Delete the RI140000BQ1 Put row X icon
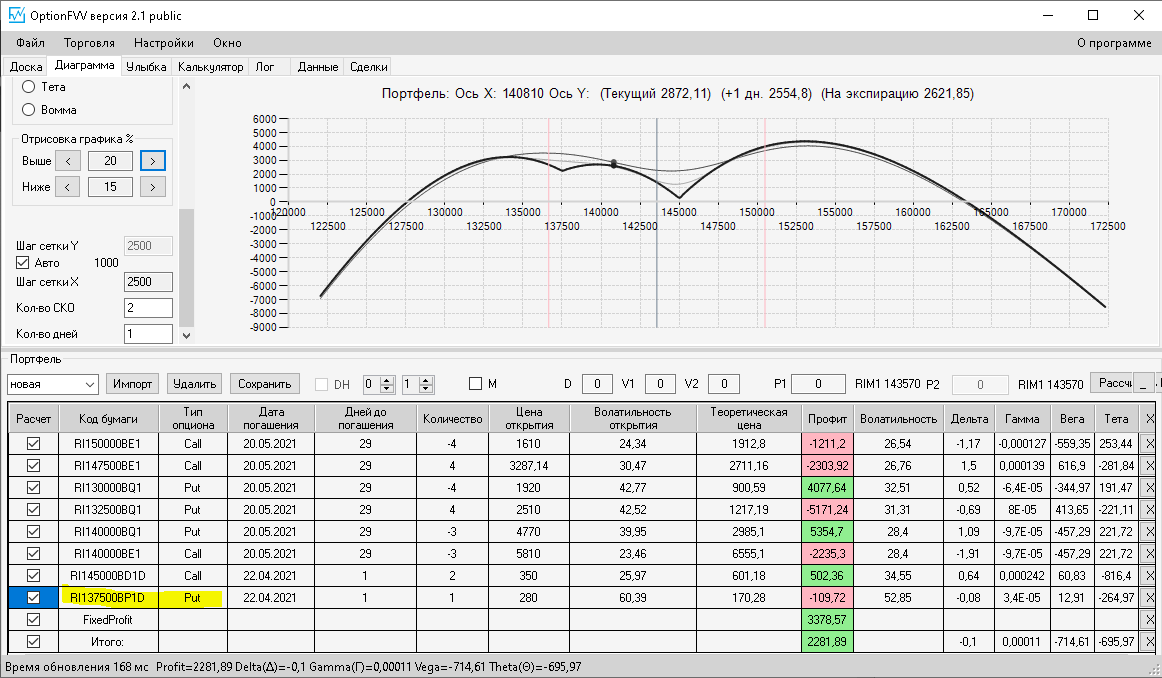This screenshot has width=1162, height=678. pos(1149,531)
